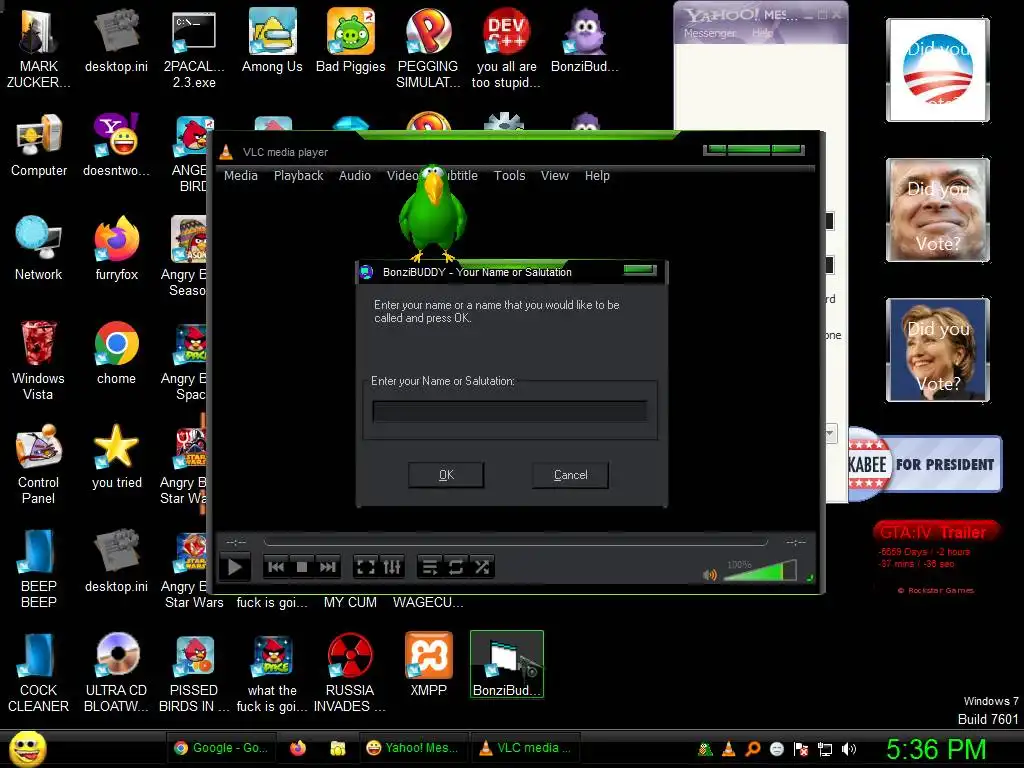Select the furryfox desktop icon

tap(116, 249)
